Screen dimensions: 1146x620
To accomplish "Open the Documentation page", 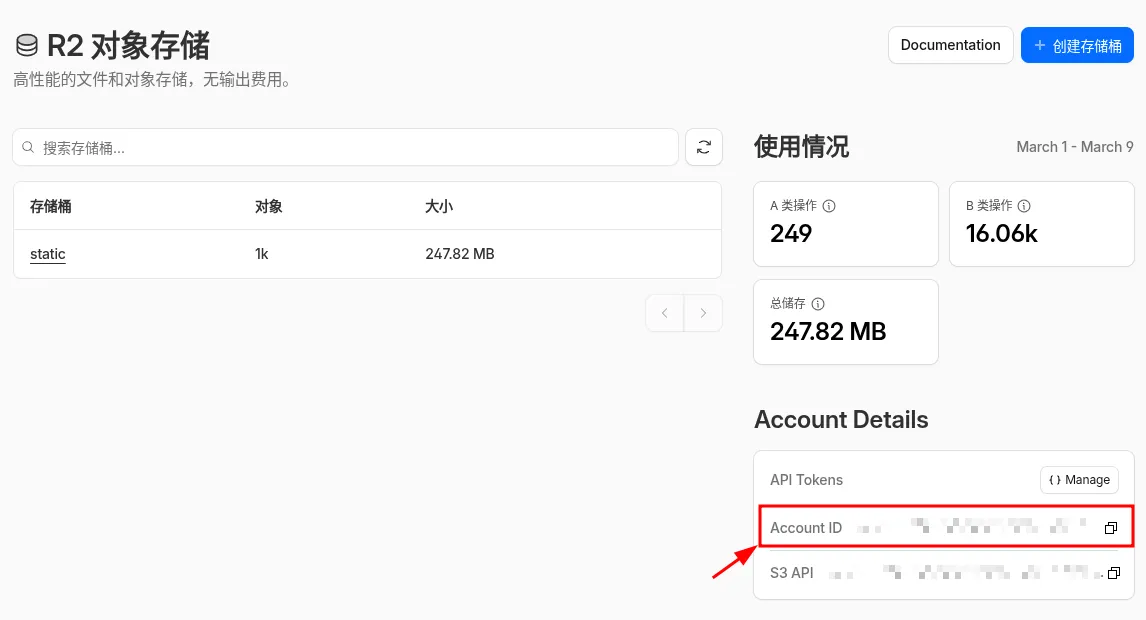I will click(x=950, y=45).
